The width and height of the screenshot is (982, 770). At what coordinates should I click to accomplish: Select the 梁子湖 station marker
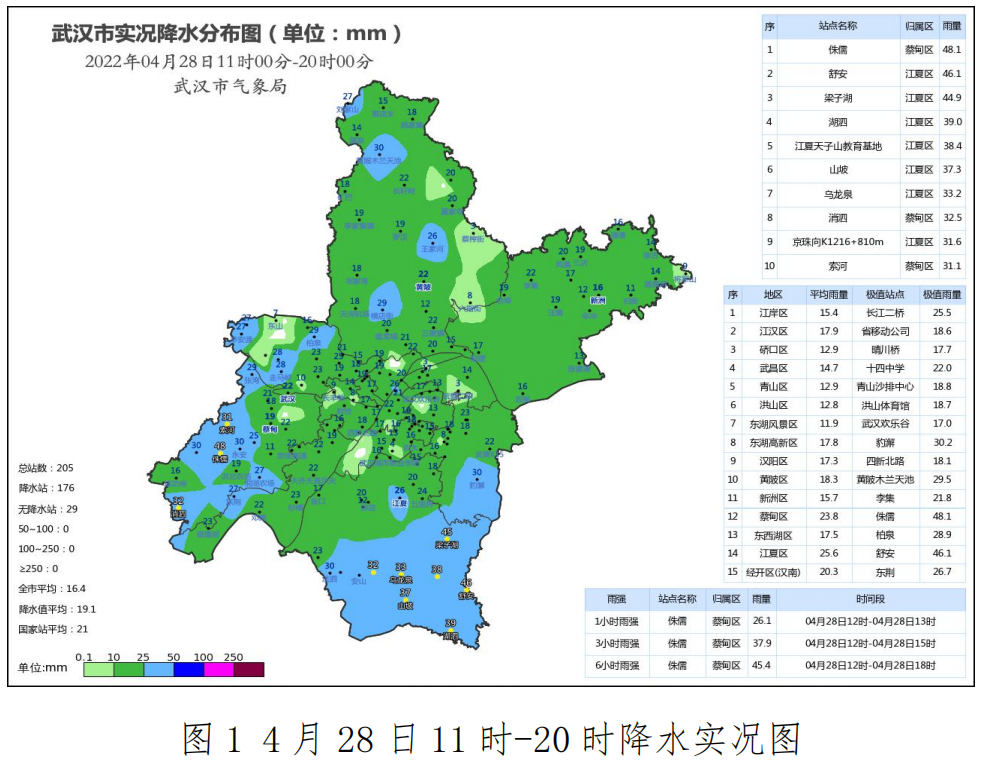point(447,539)
